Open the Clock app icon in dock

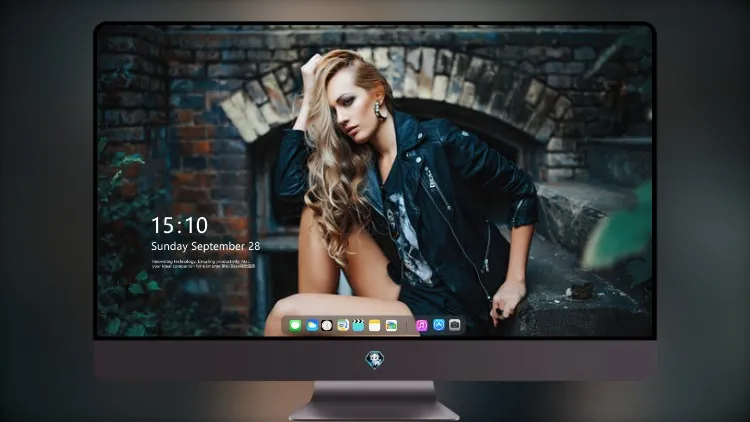pos(327,325)
